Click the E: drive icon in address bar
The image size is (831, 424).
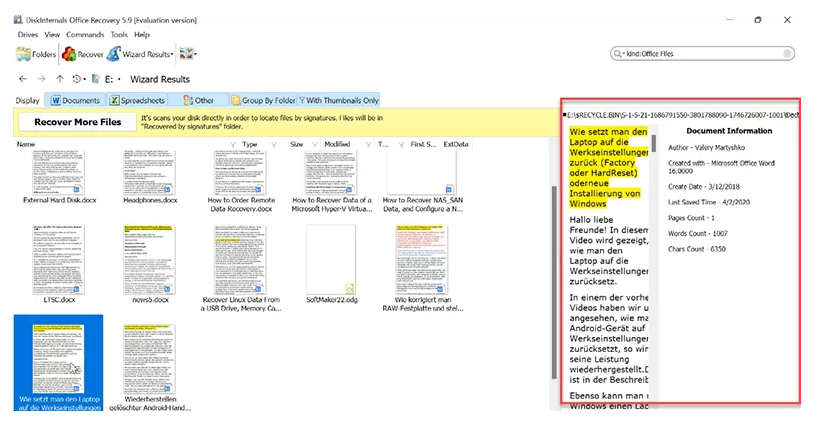[96, 79]
